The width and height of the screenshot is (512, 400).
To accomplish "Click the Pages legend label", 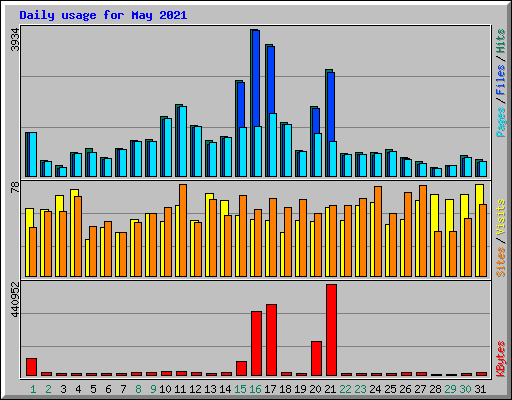I will point(500,122).
